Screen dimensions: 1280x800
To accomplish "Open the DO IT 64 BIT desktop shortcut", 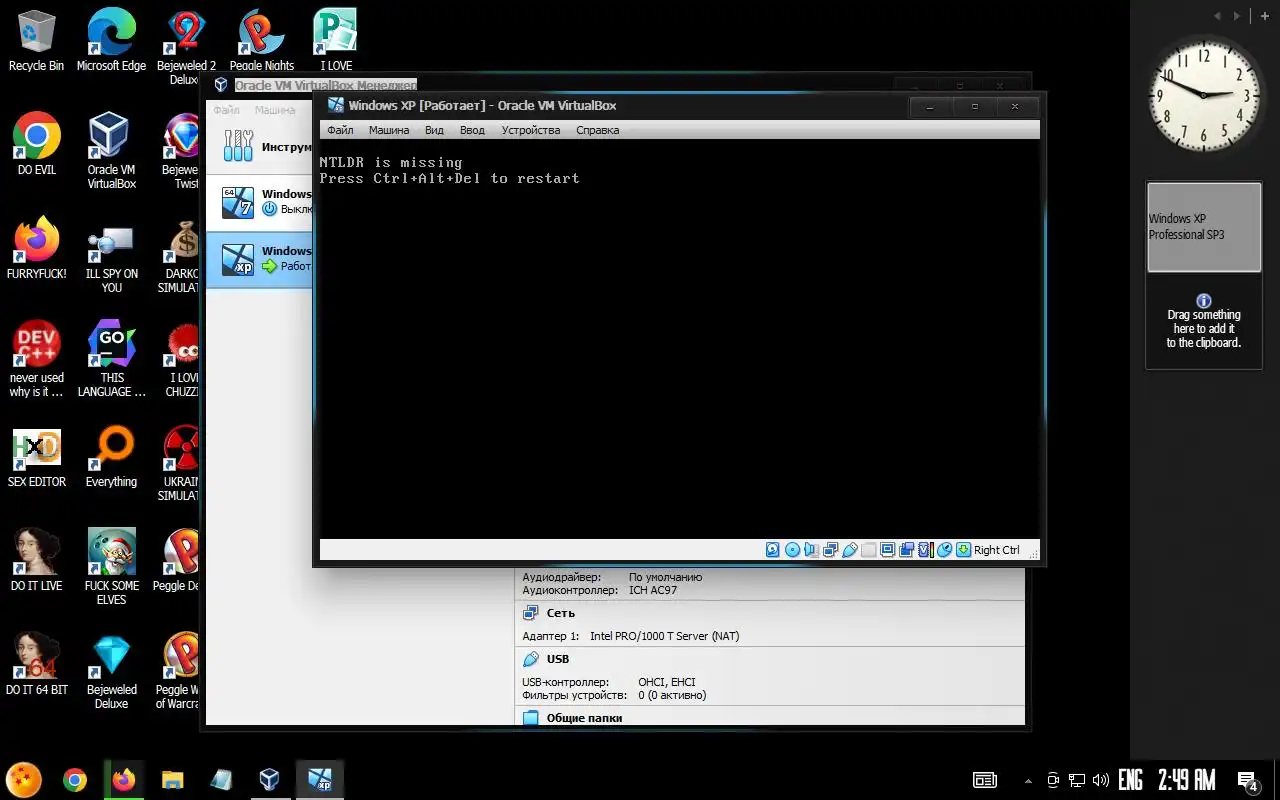I will (x=36, y=666).
